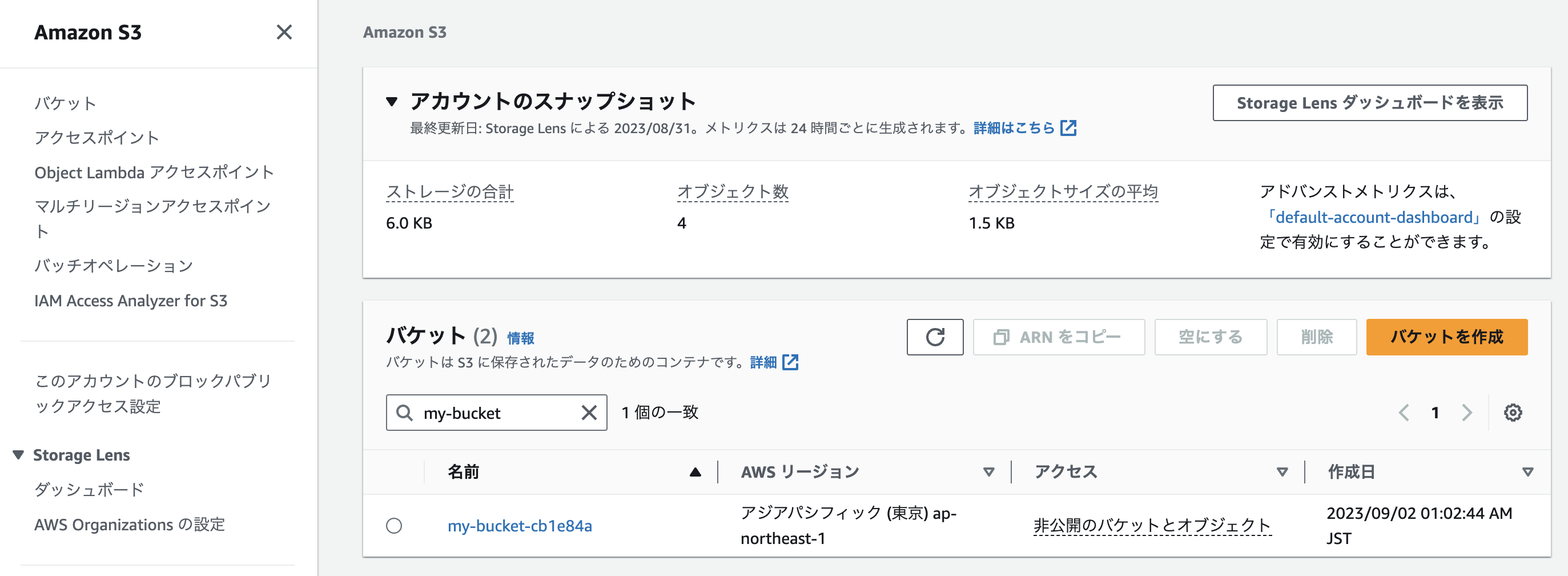Click the 6.0 KB storage value
1568x576 pixels.
coord(409,223)
